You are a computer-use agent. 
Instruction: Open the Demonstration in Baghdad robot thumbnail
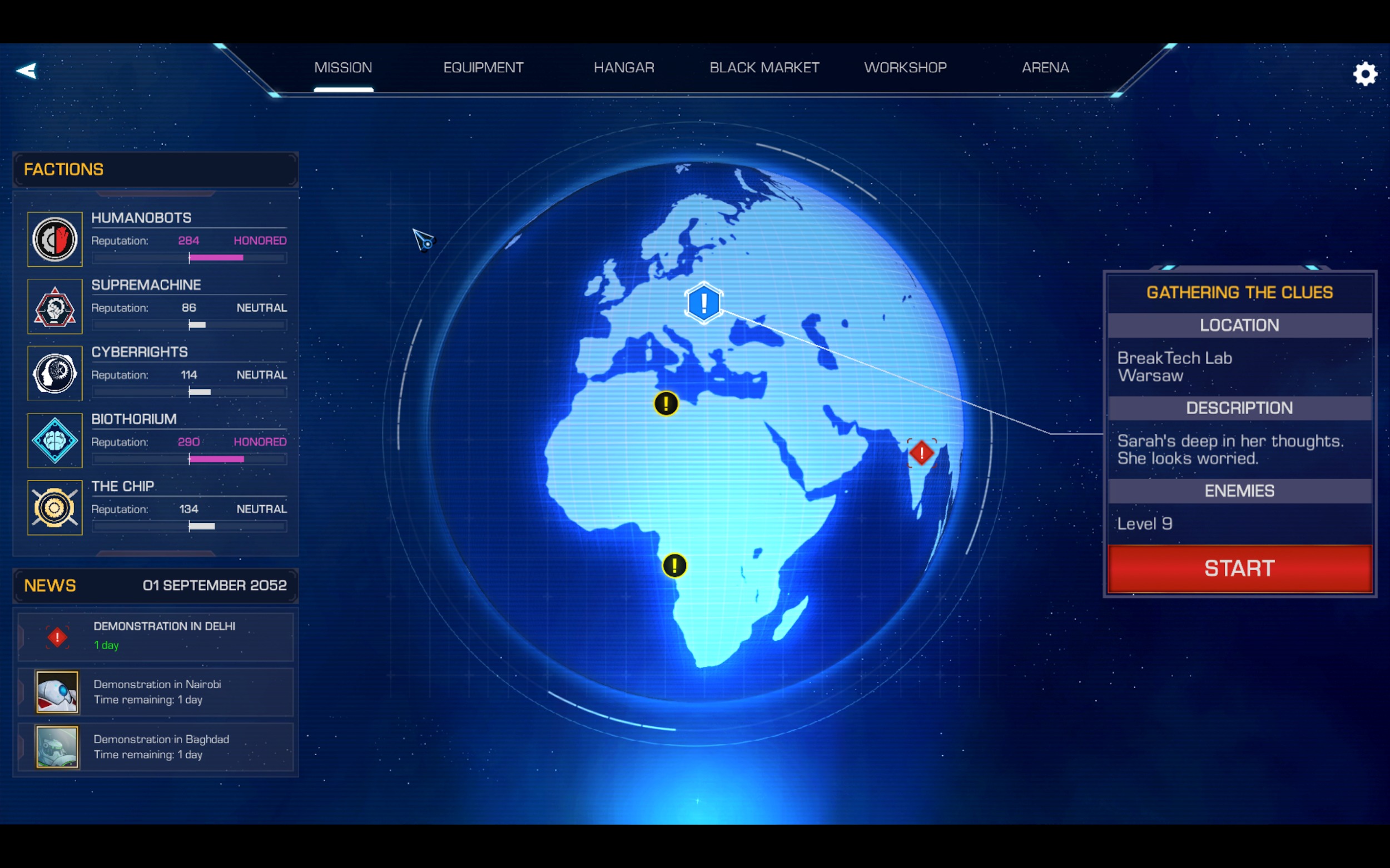coord(57,747)
